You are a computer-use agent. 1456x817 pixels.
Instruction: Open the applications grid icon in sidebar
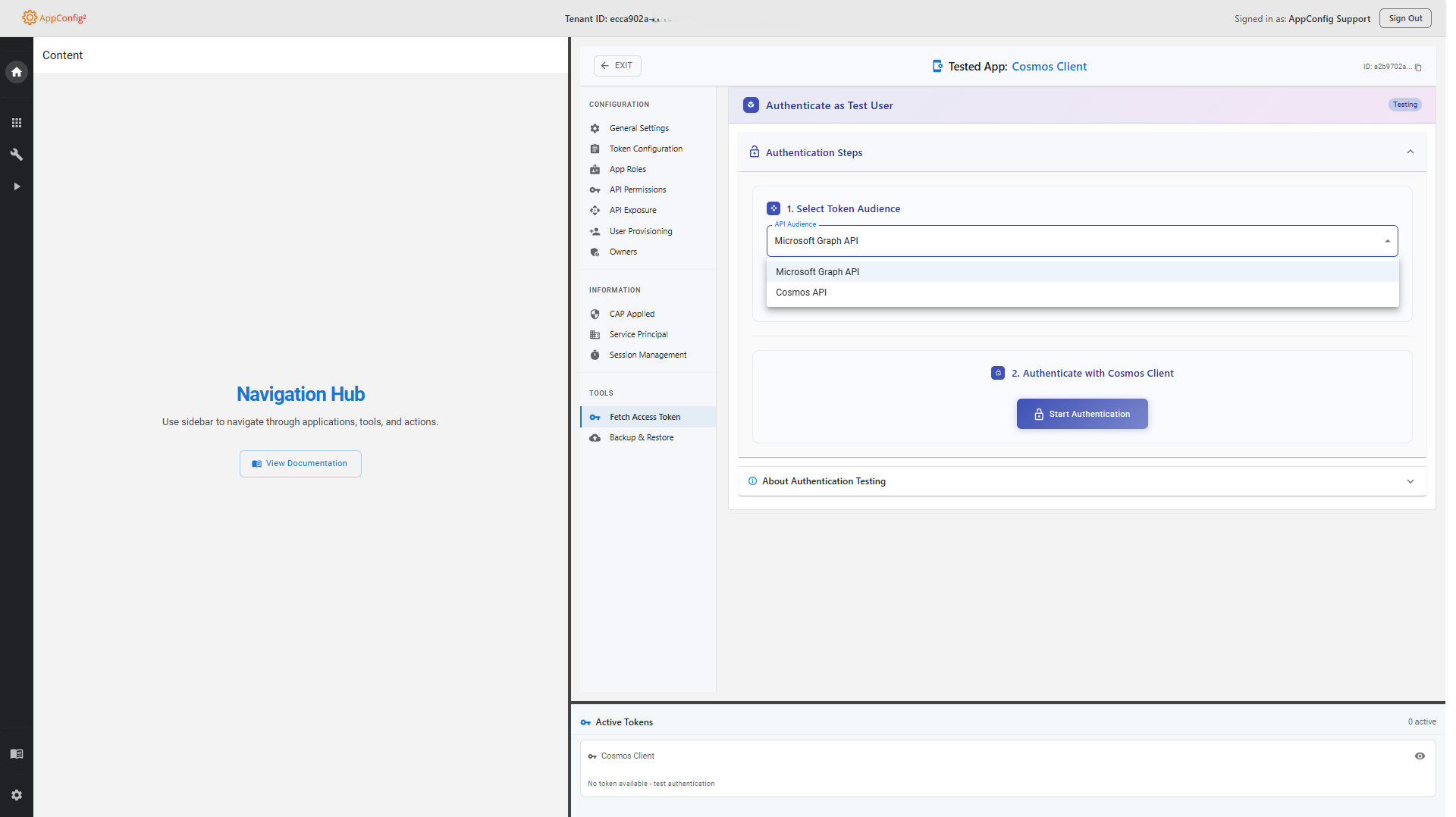point(17,123)
